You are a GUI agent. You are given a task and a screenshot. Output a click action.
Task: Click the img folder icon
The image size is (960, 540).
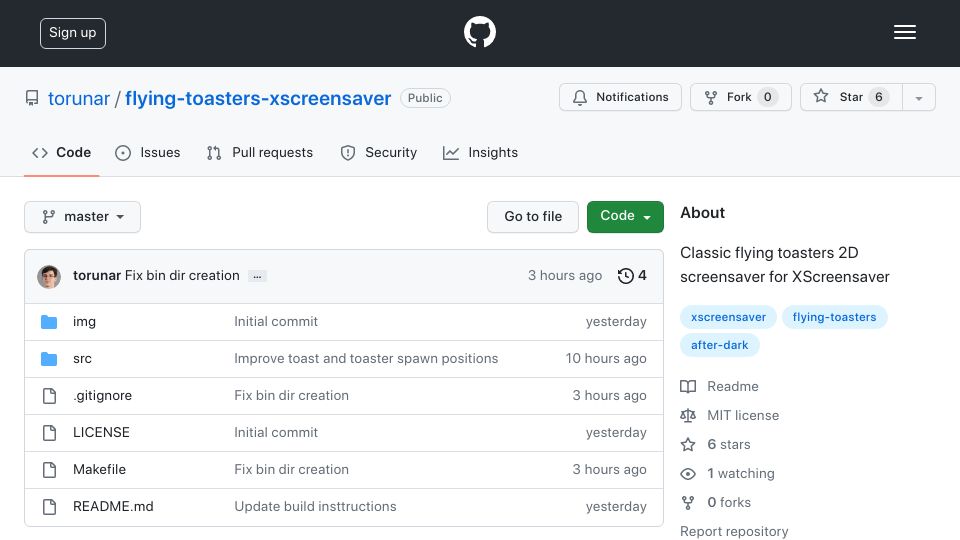click(x=49, y=322)
